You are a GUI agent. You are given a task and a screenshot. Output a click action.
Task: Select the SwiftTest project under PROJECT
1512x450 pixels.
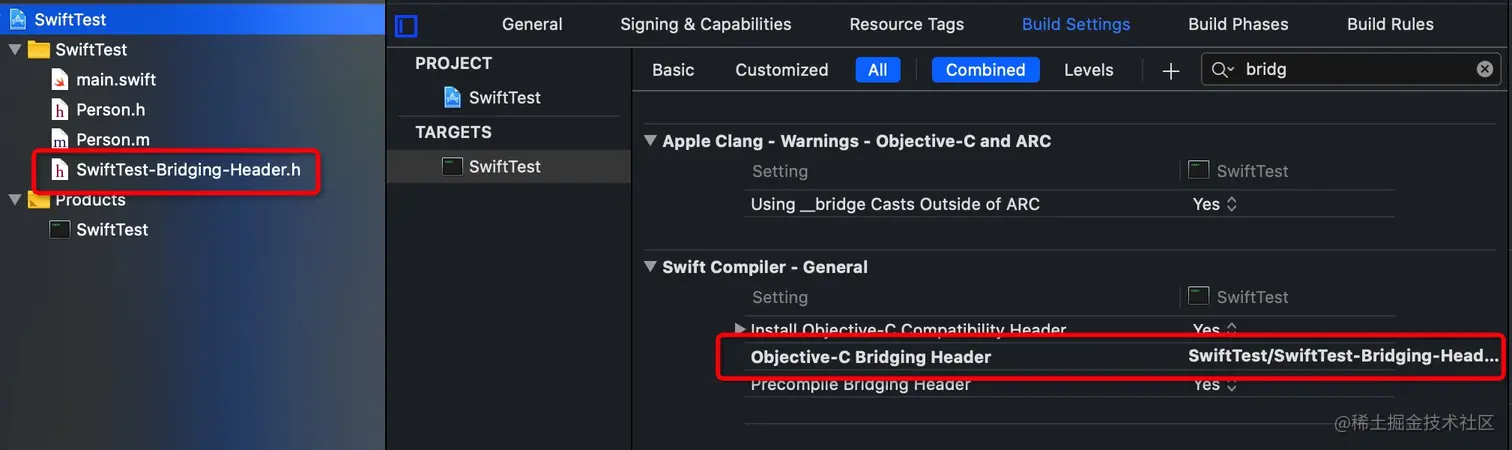click(x=504, y=98)
